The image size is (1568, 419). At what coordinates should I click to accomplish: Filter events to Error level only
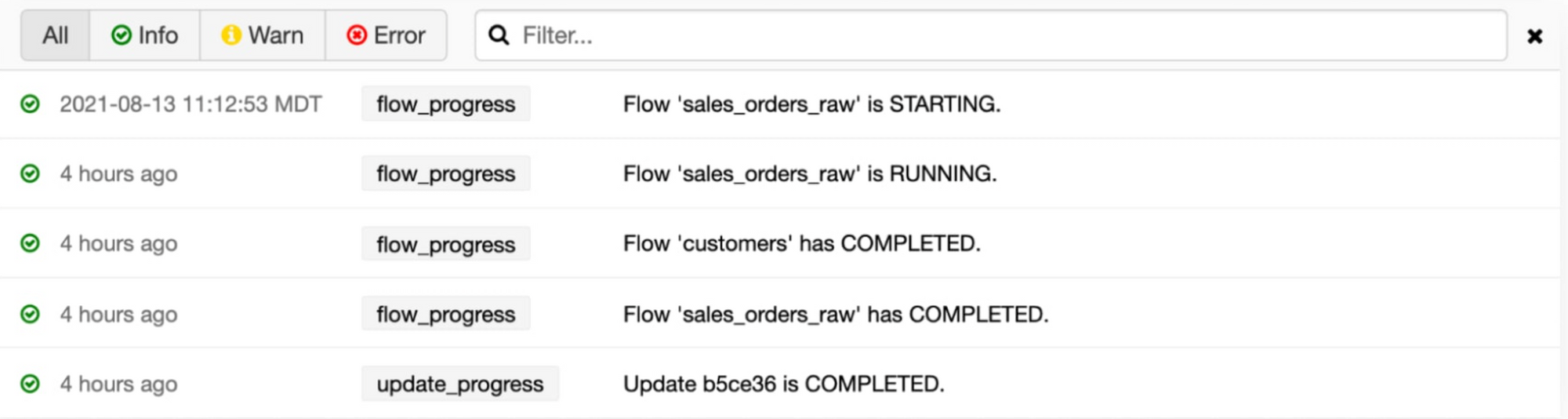(386, 35)
